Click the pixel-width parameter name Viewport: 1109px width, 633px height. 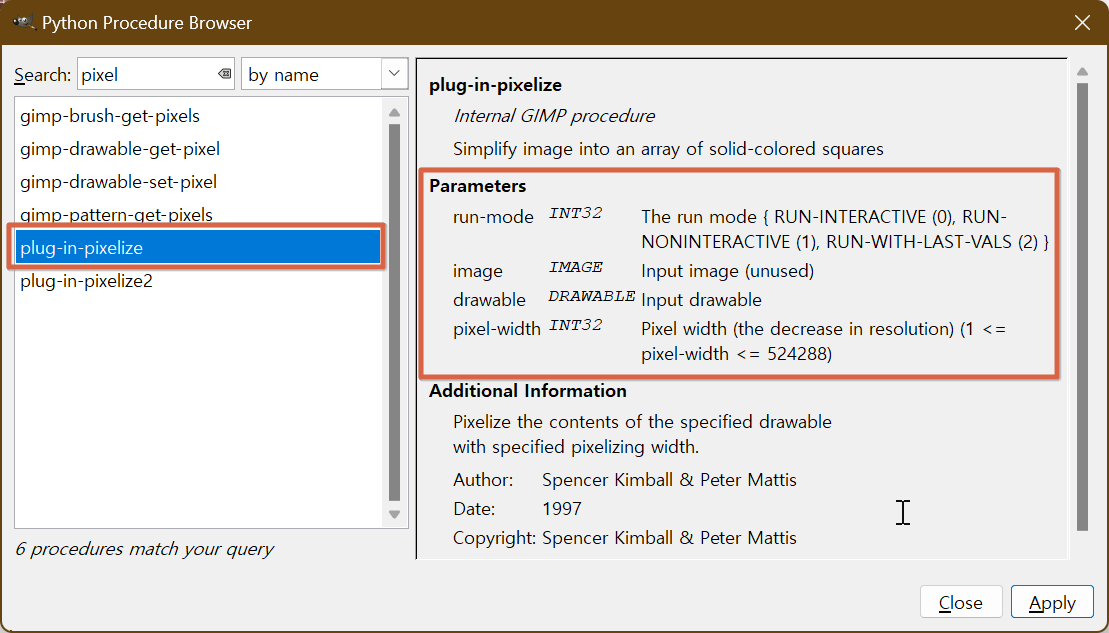click(x=497, y=328)
